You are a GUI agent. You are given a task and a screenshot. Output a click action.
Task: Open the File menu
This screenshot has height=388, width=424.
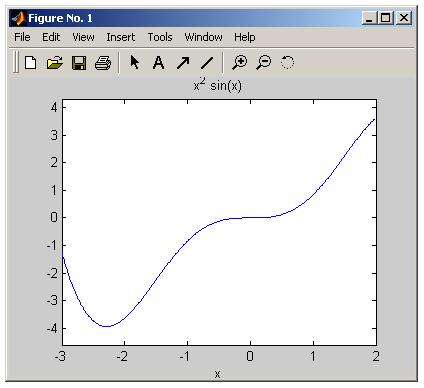22,37
